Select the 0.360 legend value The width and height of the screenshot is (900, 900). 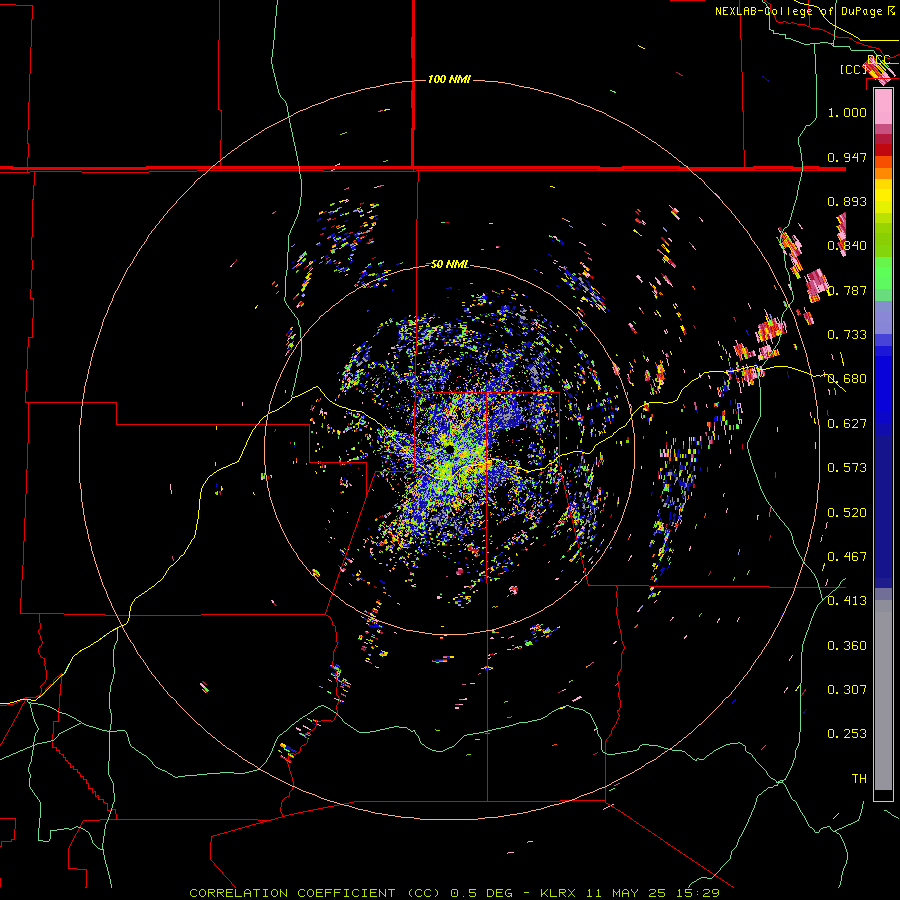847,646
